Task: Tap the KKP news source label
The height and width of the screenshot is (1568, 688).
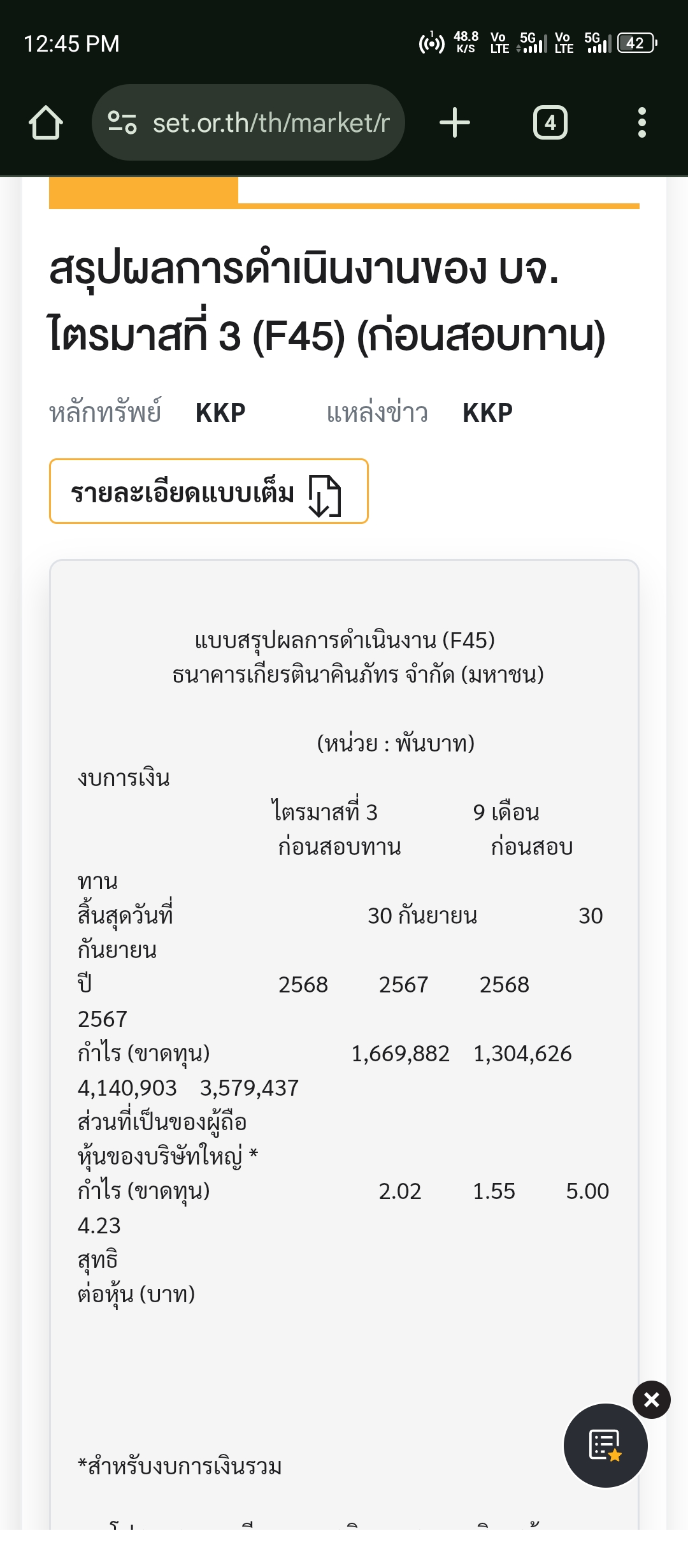Action: (x=487, y=413)
